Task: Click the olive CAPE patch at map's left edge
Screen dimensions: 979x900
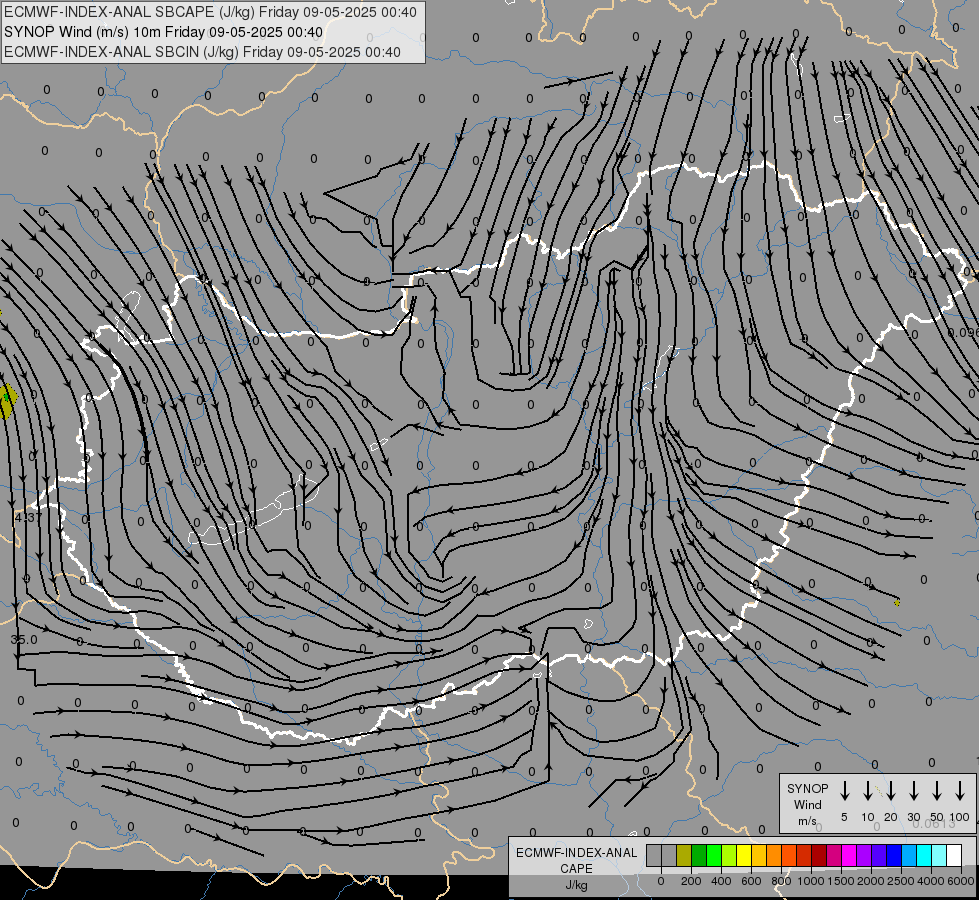Action: pyautogui.click(x=7, y=402)
